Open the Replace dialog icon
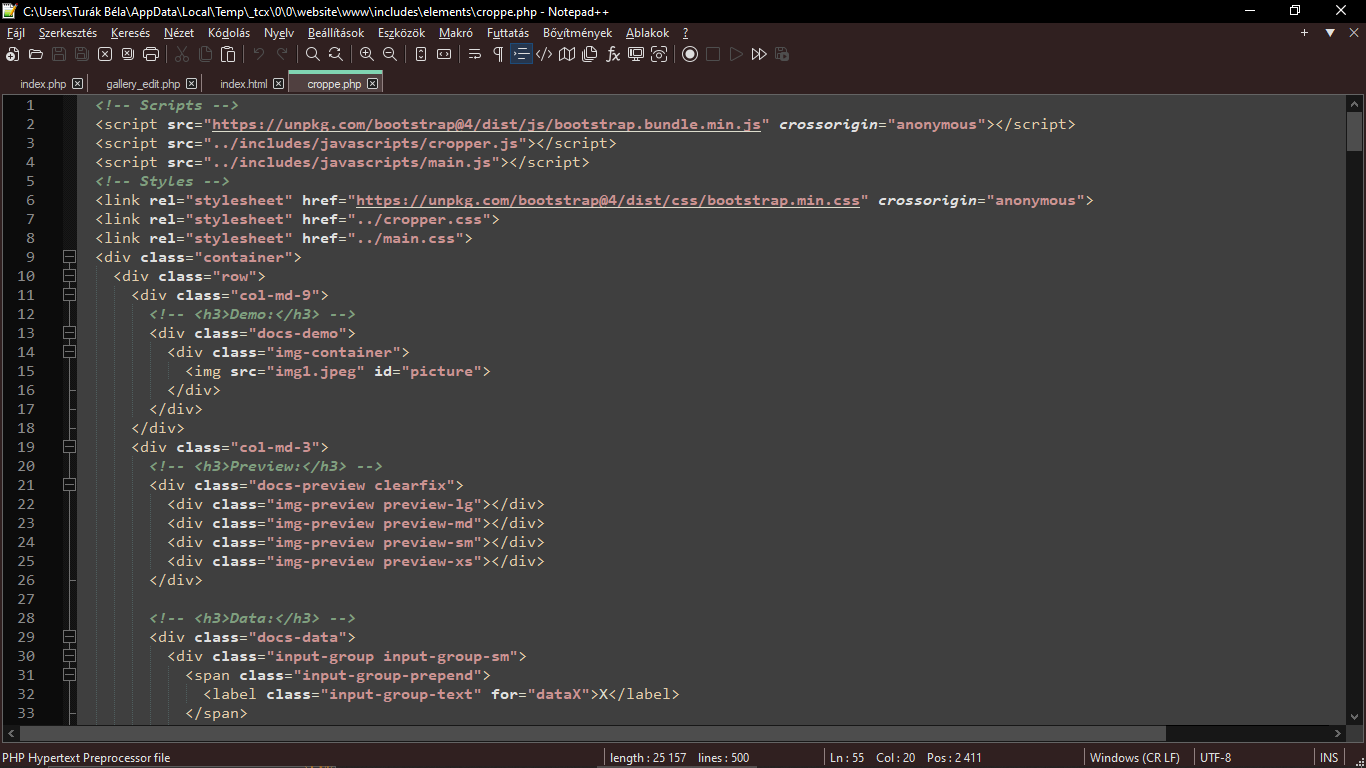The image size is (1366, 768). pyautogui.click(x=335, y=54)
